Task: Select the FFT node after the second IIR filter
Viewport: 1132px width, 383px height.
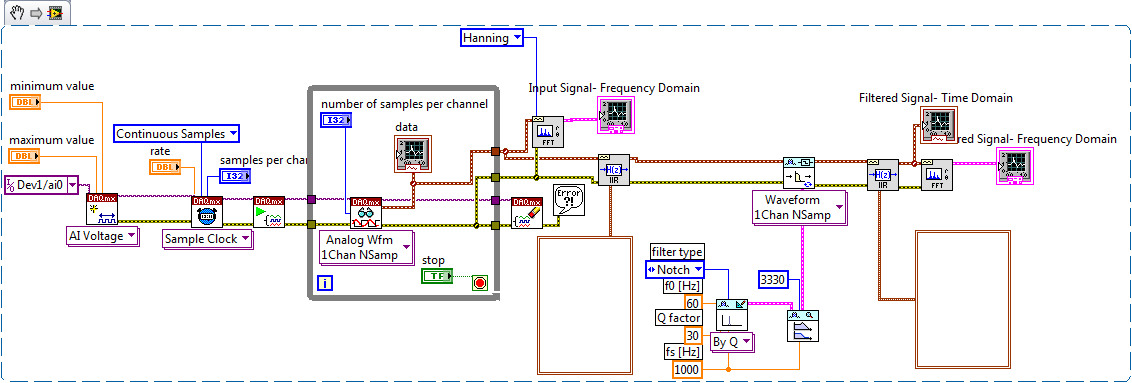Action: click(x=936, y=175)
